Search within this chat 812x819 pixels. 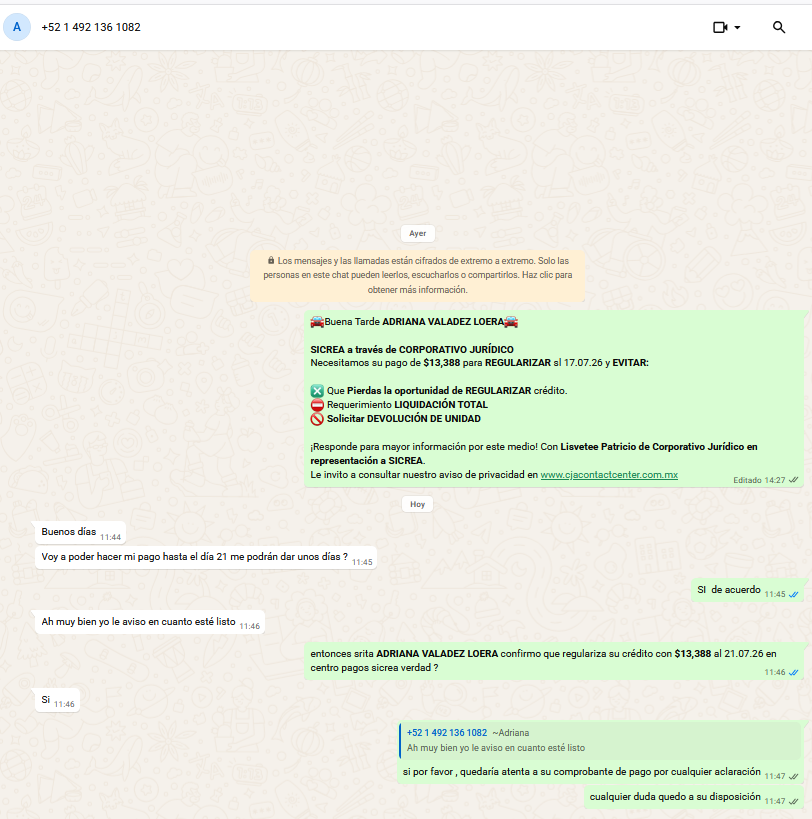tap(779, 27)
